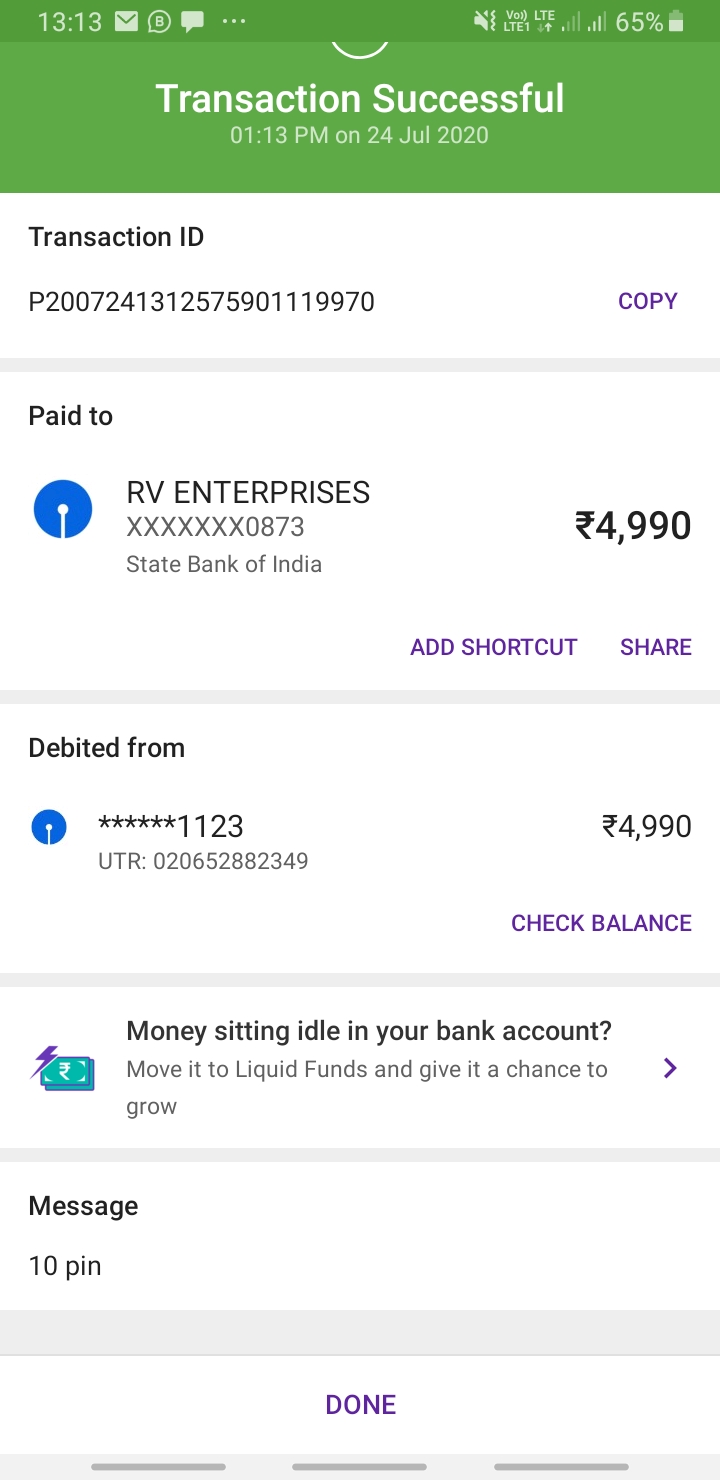This screenshot has height=1480, width=720.
Task: Tap the battery icon in status bar
Action: [677, 21]
